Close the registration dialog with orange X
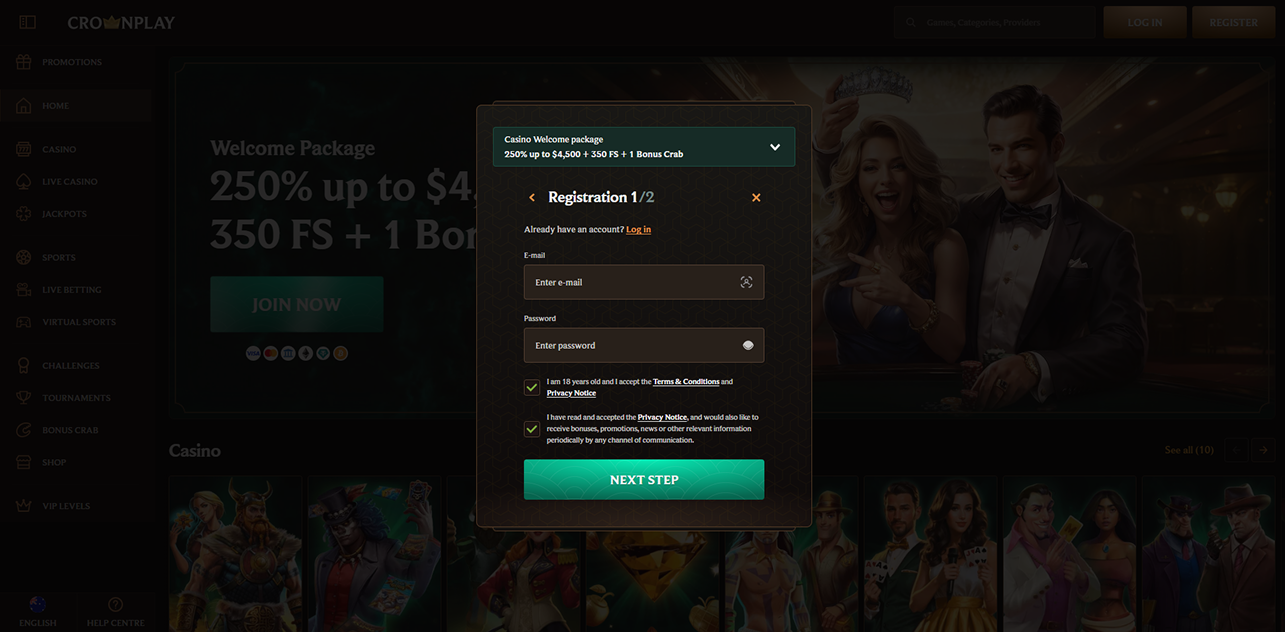Viewport: 1285px width, 632px height. (756, 198)
